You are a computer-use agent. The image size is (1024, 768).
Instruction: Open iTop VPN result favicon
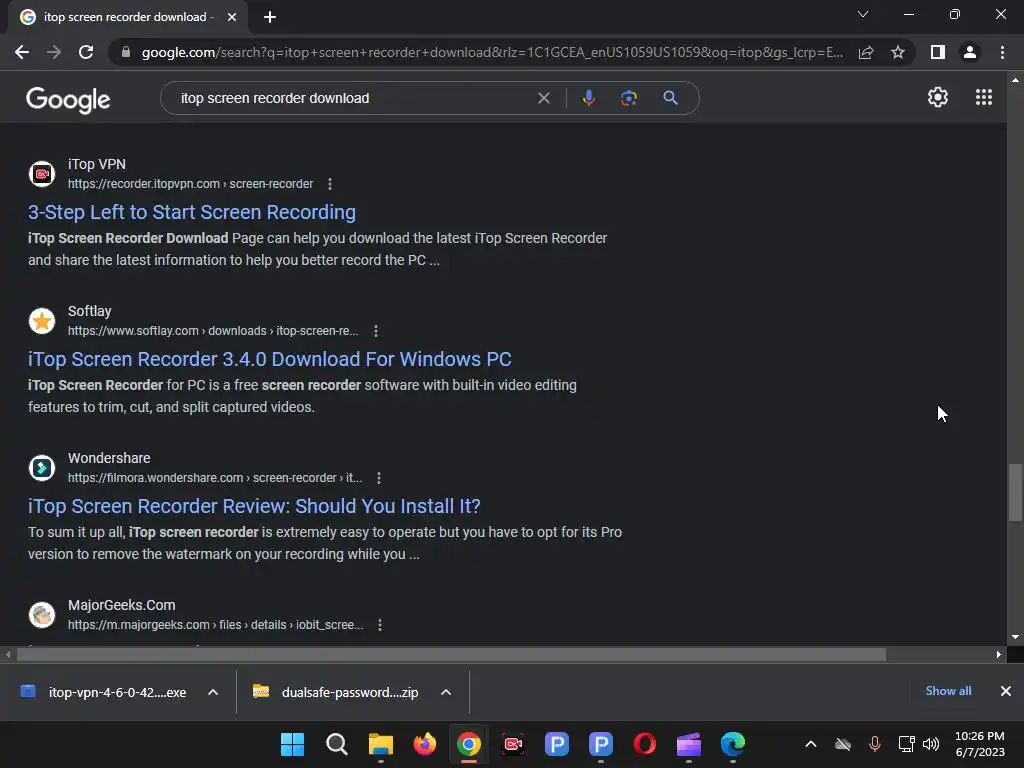coord(42,174)
